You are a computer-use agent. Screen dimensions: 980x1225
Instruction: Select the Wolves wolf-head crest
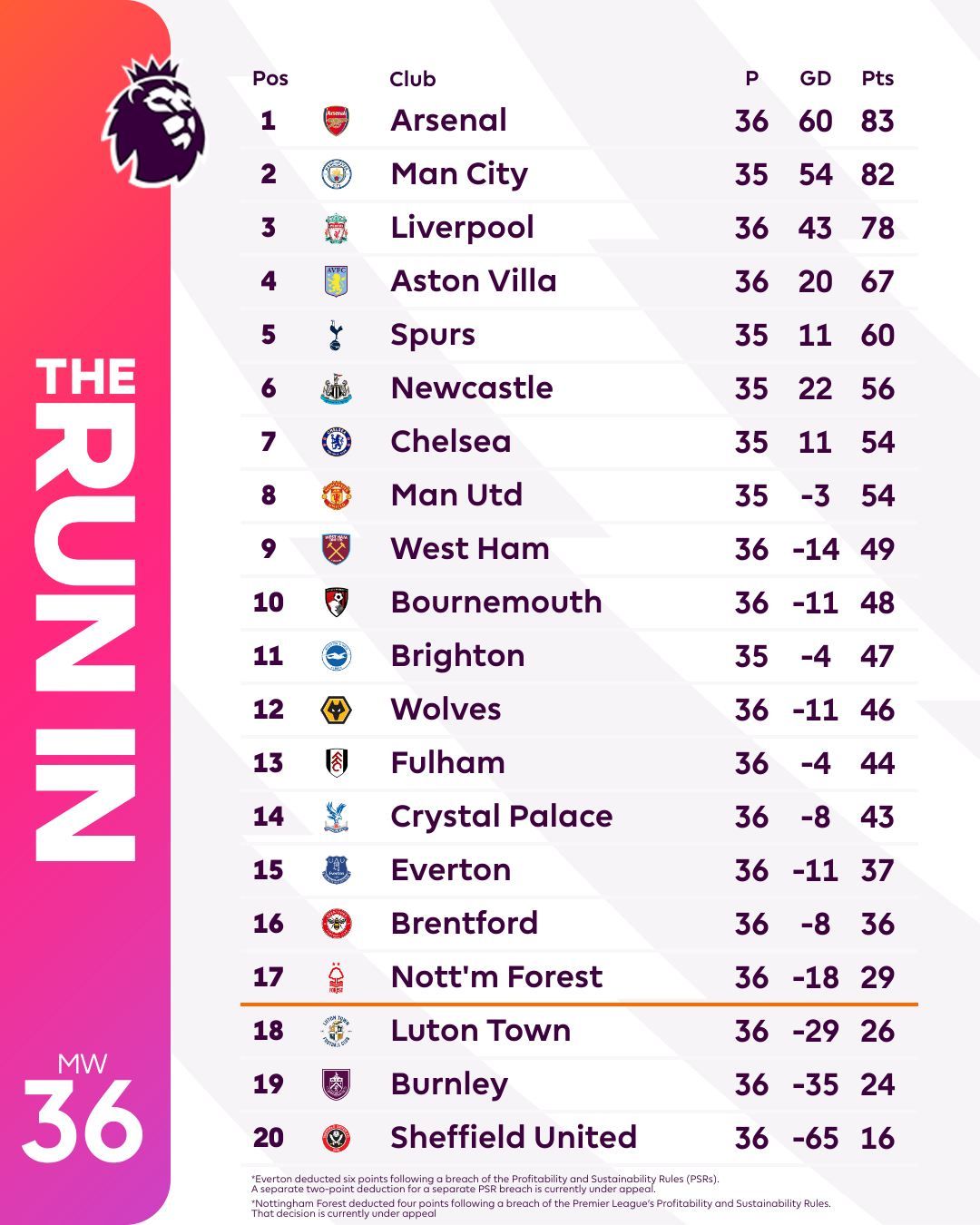pos(337,710)
